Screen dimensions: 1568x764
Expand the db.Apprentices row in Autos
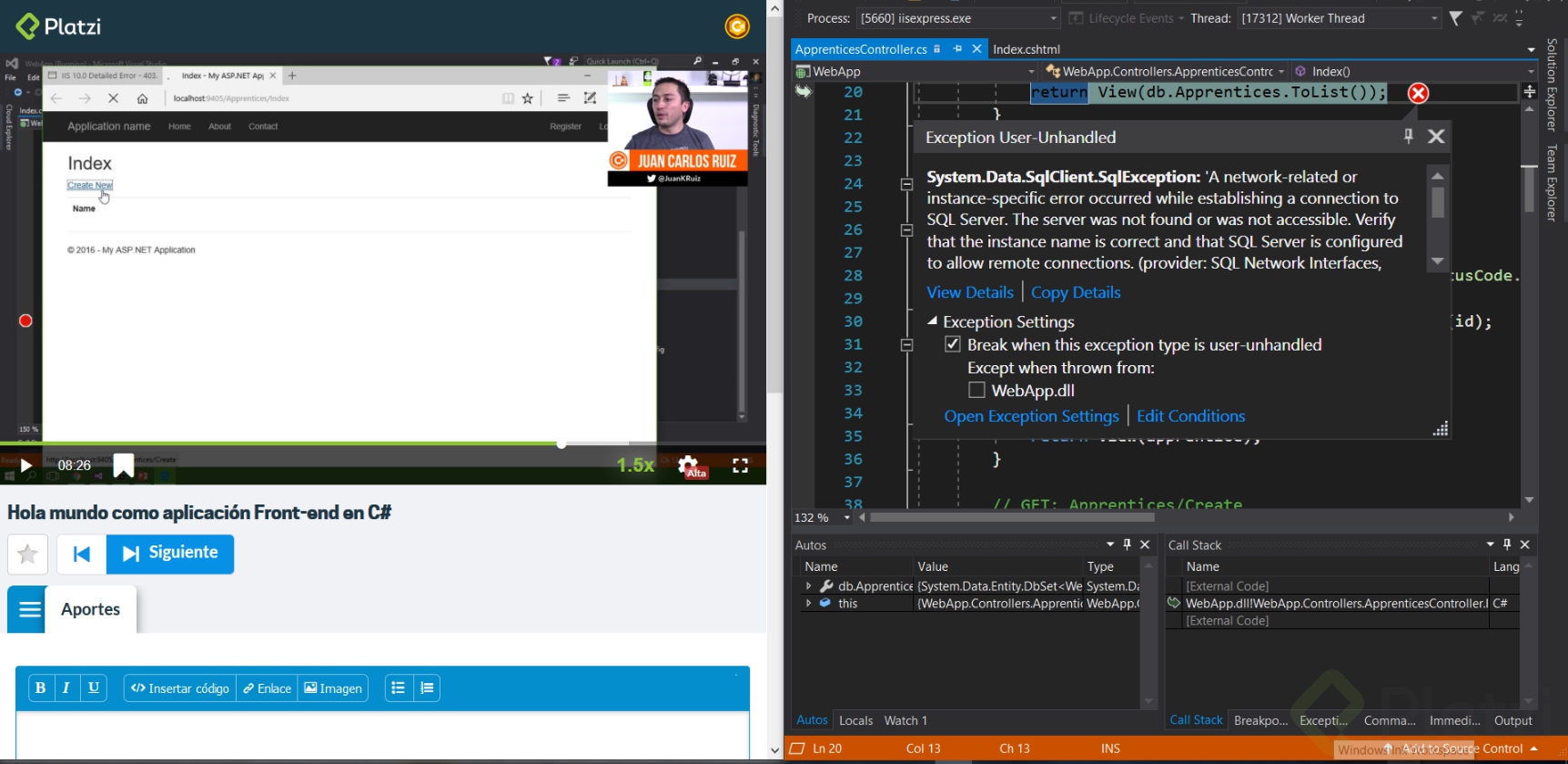click(x=808, y=586)
